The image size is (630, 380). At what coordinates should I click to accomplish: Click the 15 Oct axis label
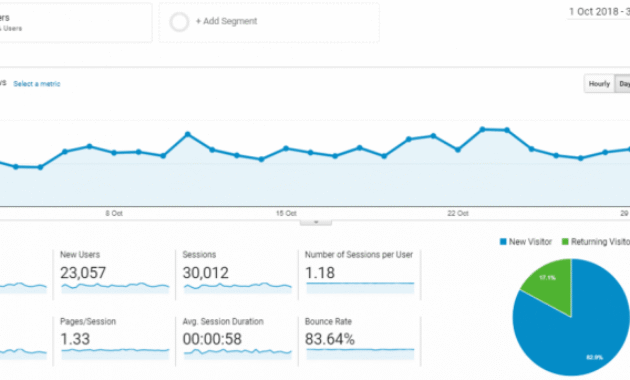(286, 213)
